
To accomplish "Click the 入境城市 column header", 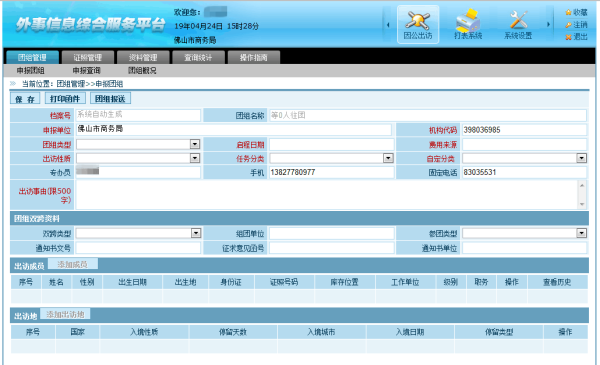I will click(x=321, y=332).
